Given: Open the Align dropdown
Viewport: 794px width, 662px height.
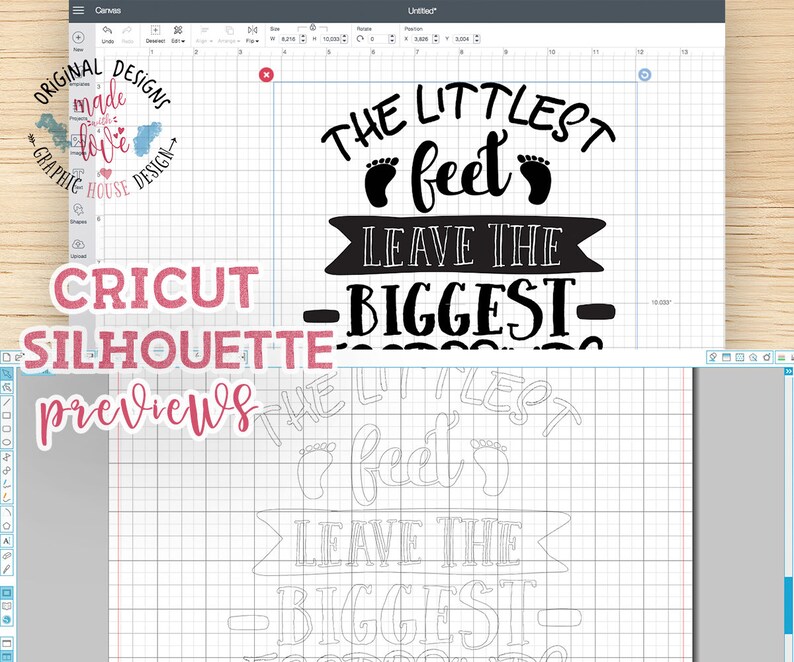Looking at the screenshot, I should coord(203,34).
